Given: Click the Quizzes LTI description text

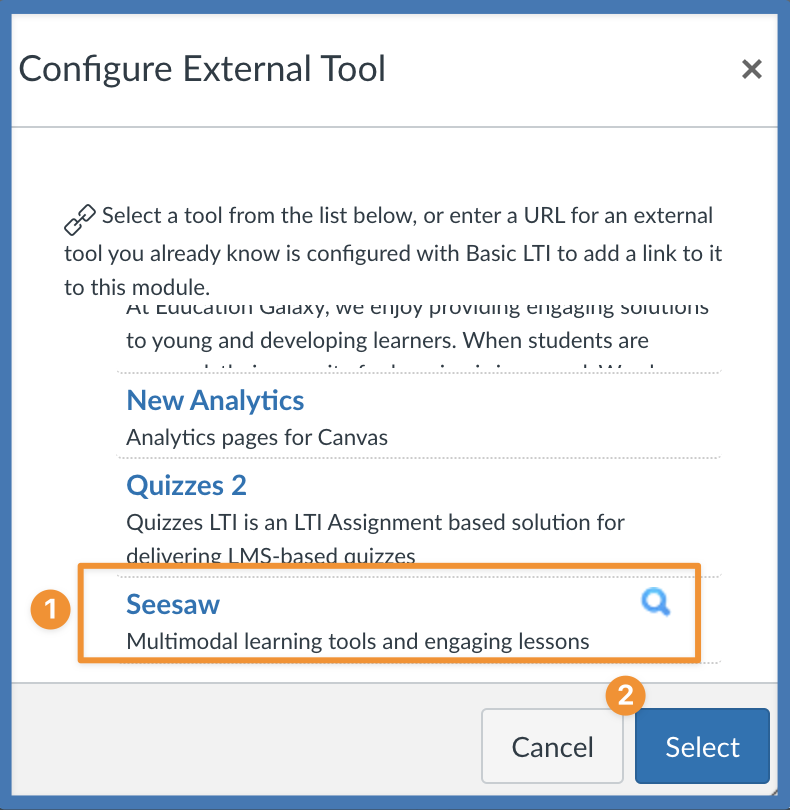Looking at the screenshot, I should 375,522.
